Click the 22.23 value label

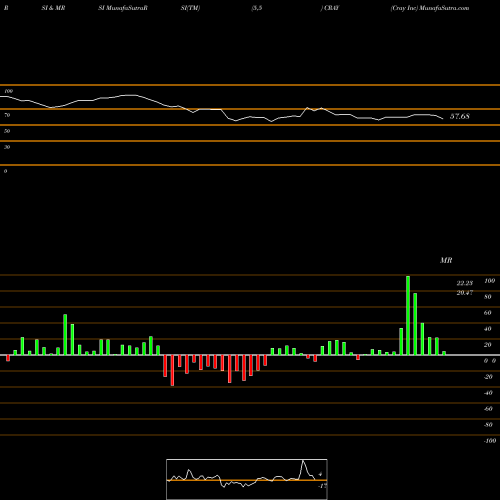click(465, 283)
